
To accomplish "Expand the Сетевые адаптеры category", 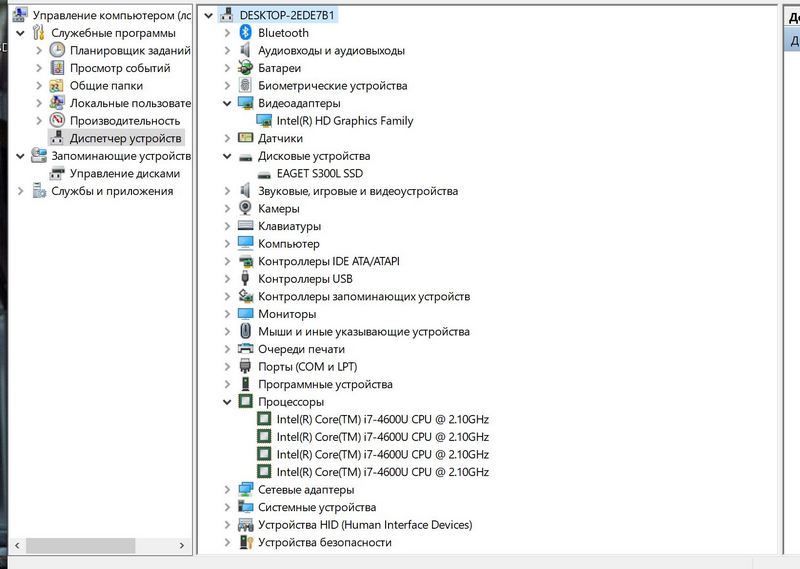I will 228,490.
